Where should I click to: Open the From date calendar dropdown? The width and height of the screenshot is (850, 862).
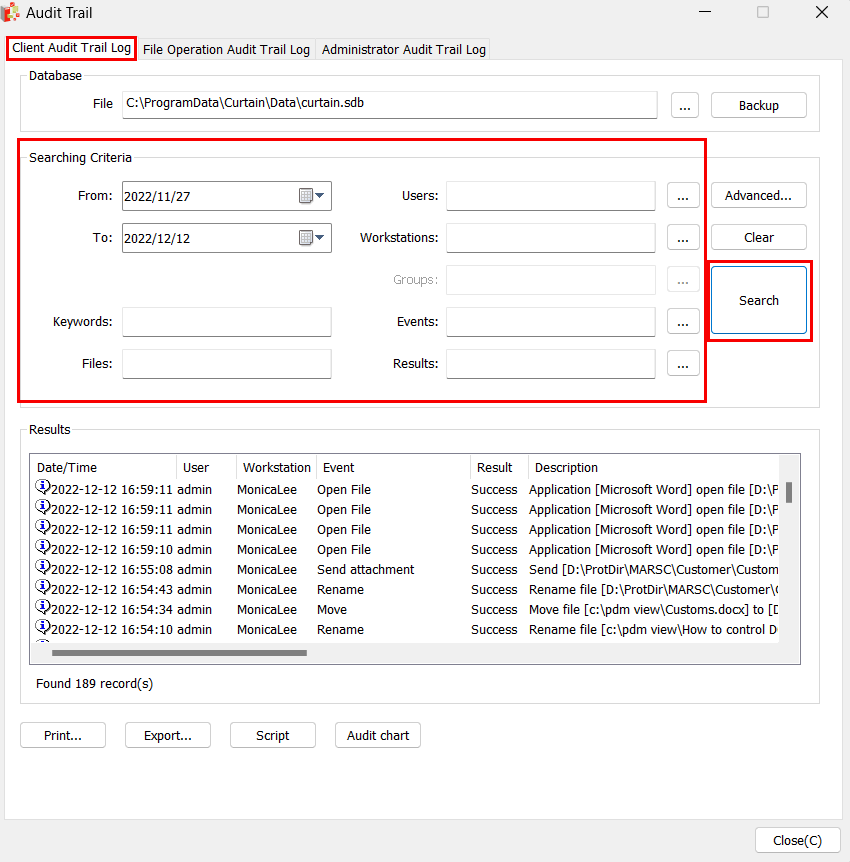(x=312, y=196)
